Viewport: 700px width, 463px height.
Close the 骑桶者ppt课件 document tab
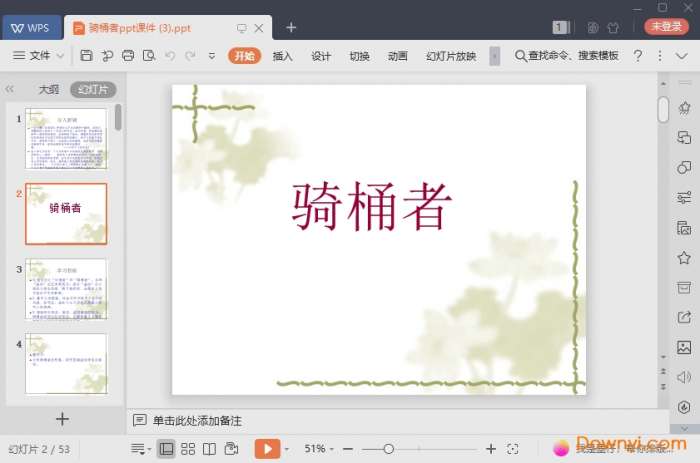pyautogui.click(x=259, y=28)
